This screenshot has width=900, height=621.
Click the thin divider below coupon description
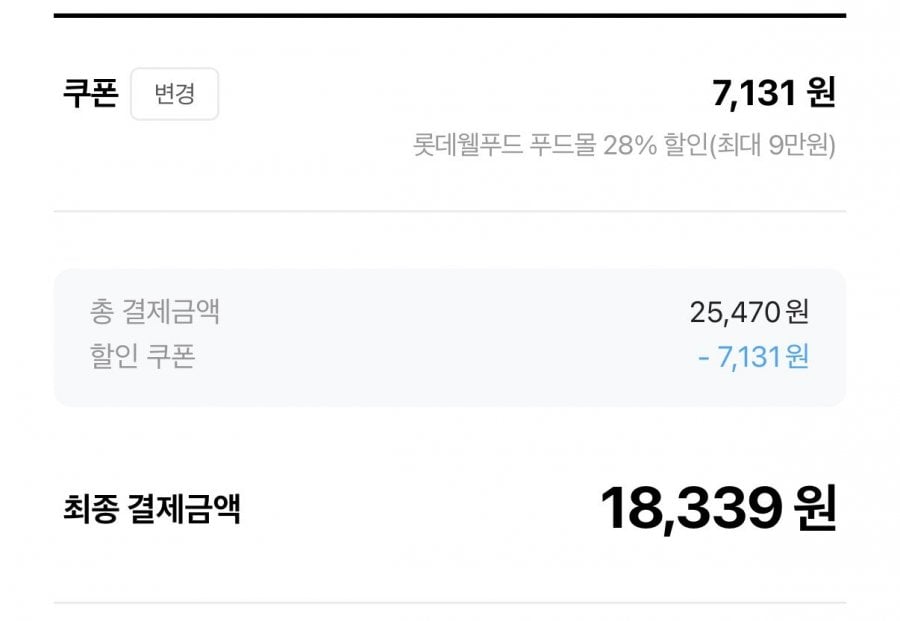pos(450,211)
